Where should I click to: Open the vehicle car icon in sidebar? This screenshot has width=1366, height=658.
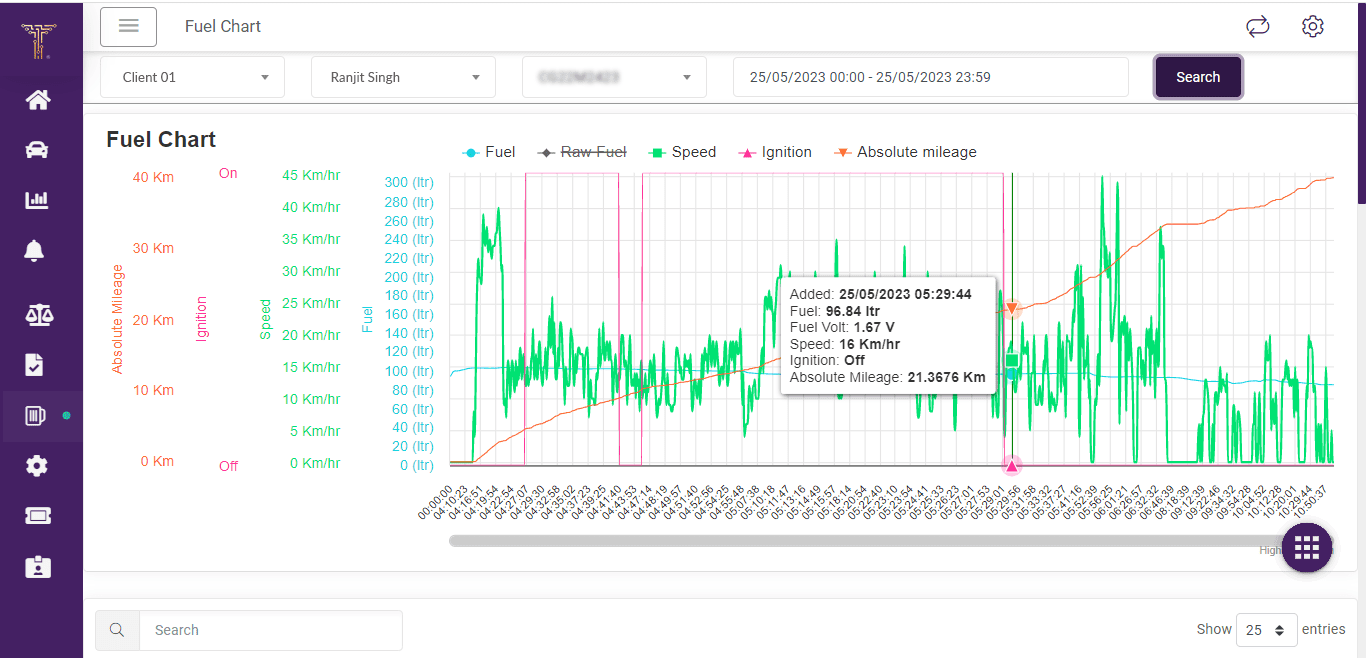tap(37, 150)
